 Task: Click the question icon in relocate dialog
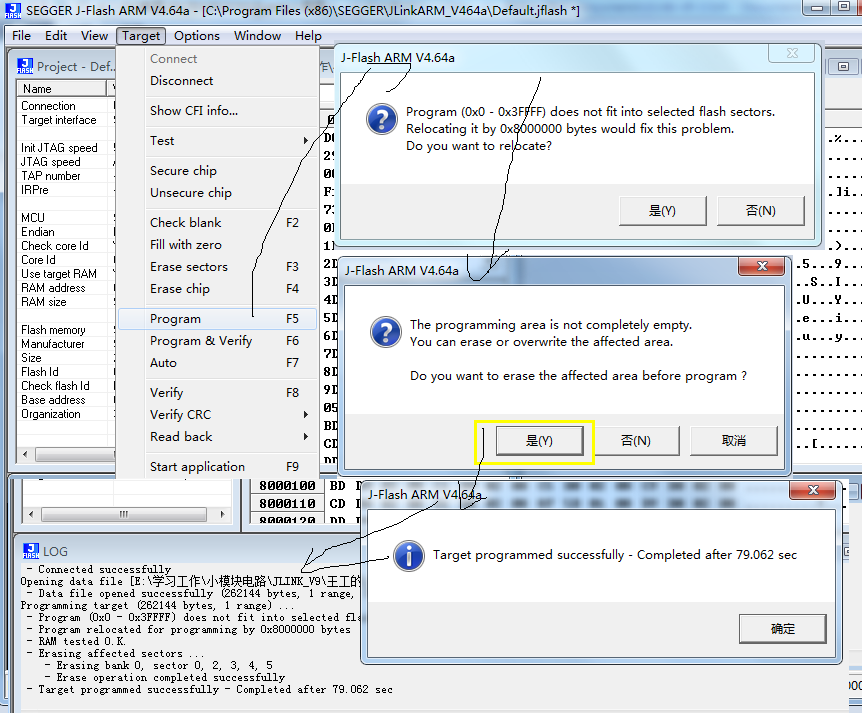(382, 119)
